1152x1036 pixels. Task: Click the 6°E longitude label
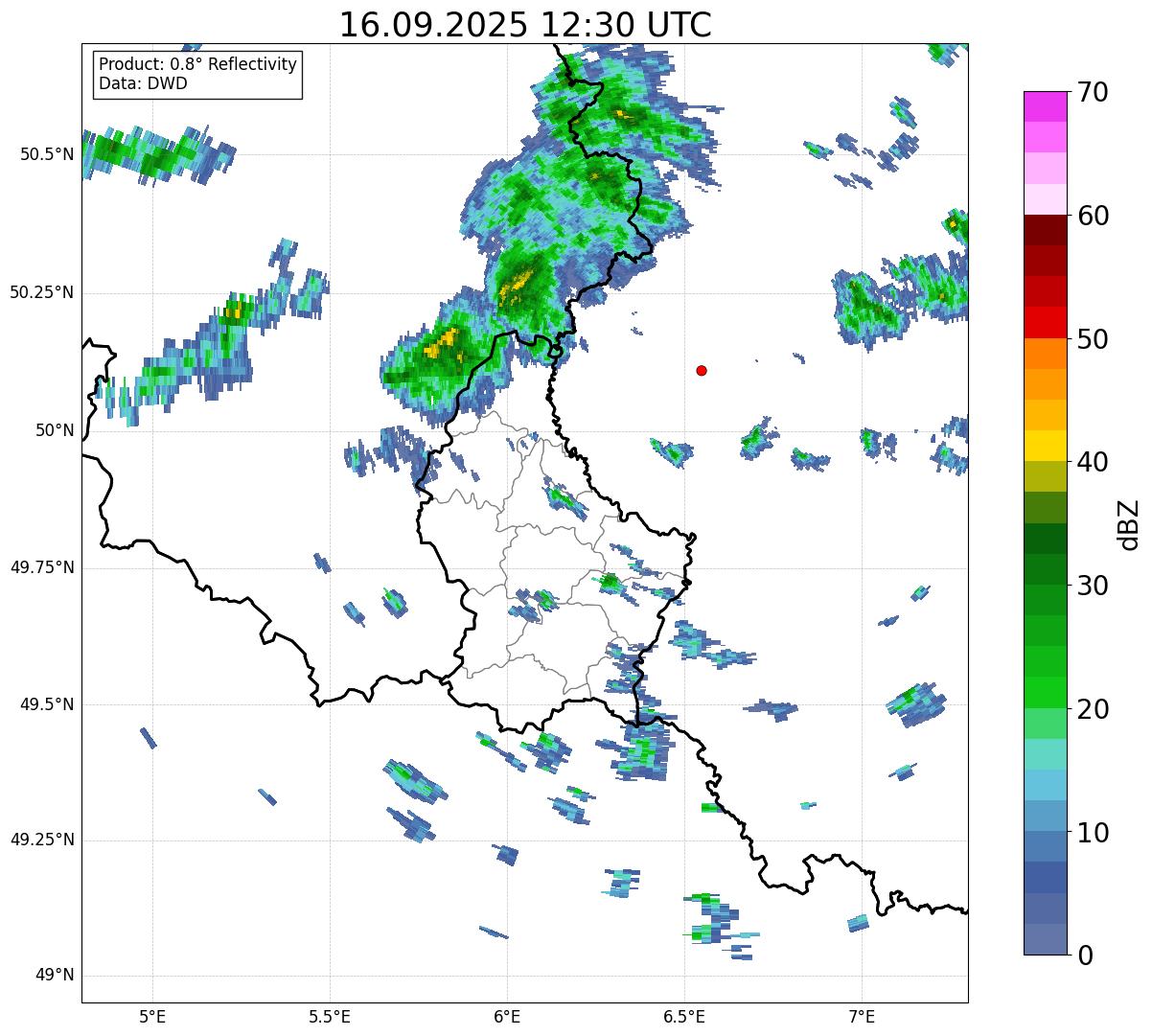507,1016
